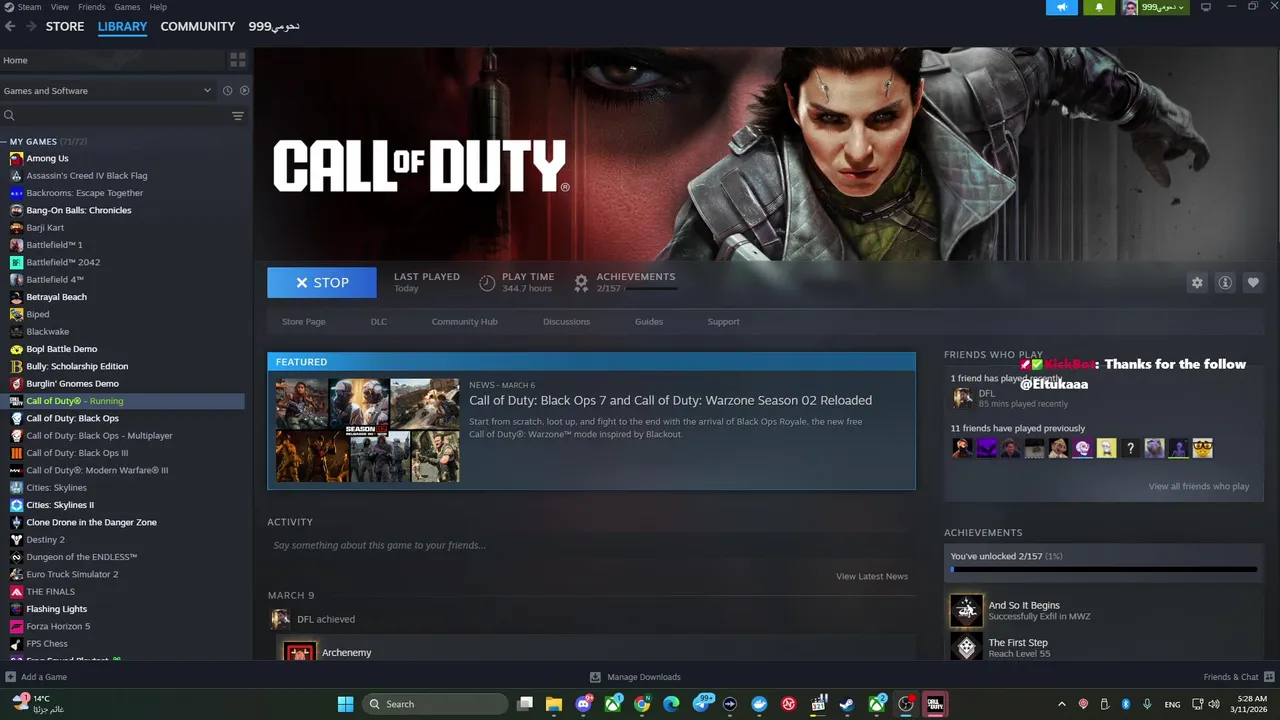Open Add a Game plus icon
The image size is (1280, 720).
pyautogui.click(x=10, y=677)
